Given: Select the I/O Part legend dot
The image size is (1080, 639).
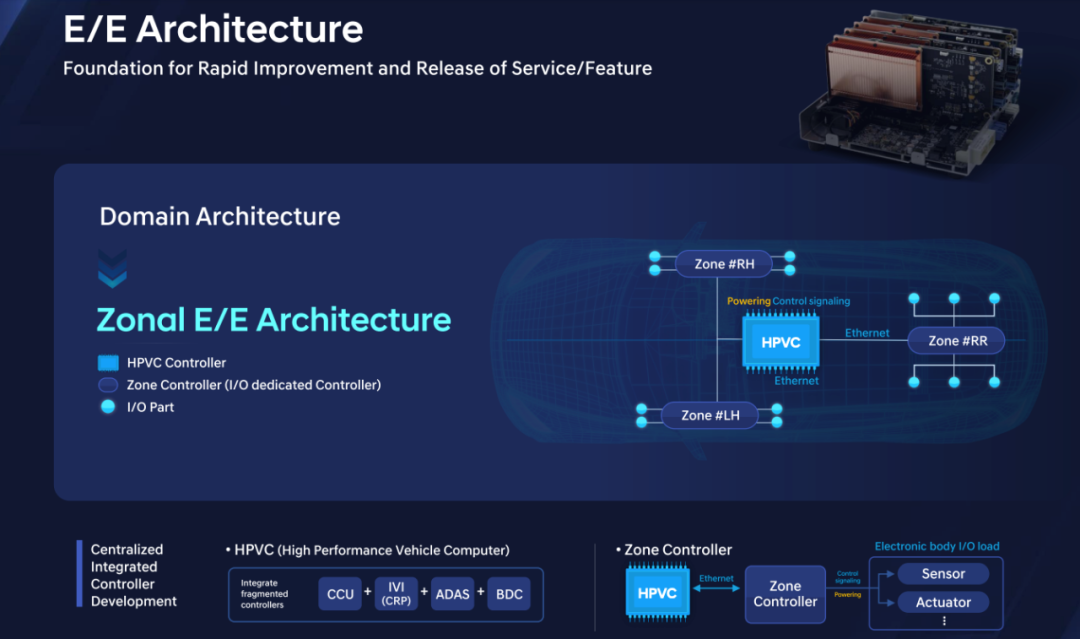Looking at the screenshot, I should [108, 407].
